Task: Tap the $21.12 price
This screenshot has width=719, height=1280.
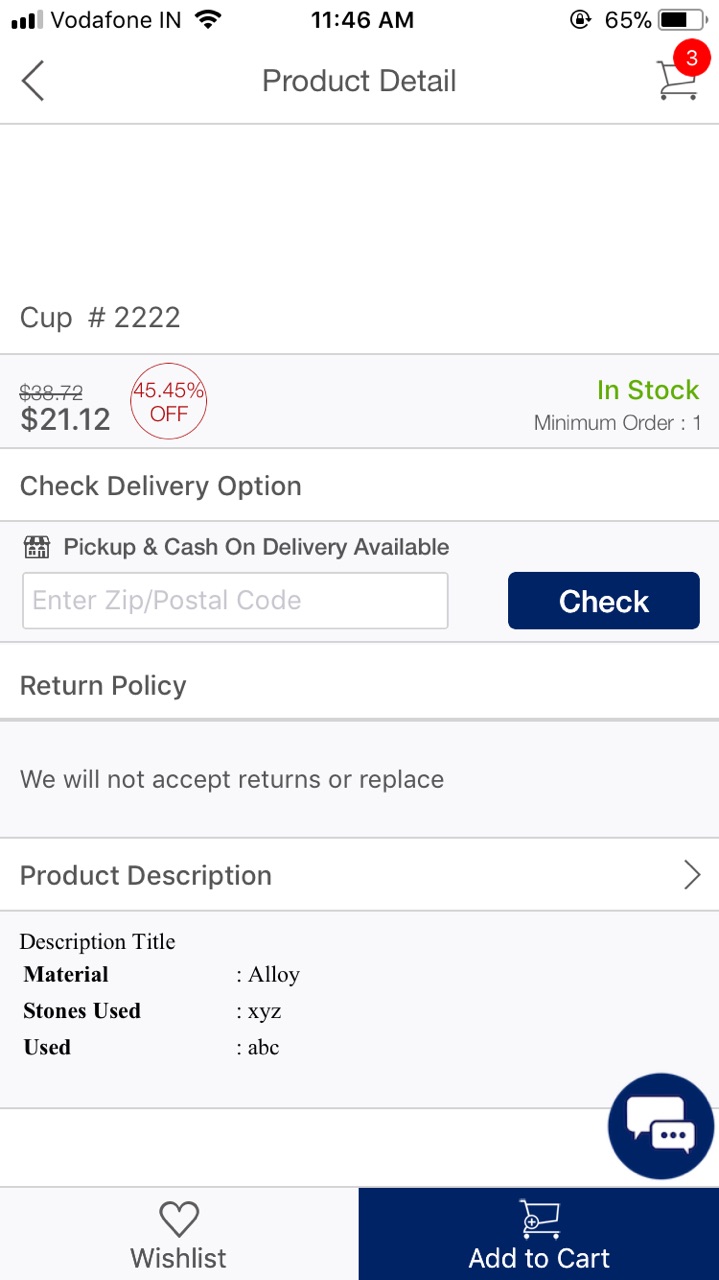Action: 65,419
